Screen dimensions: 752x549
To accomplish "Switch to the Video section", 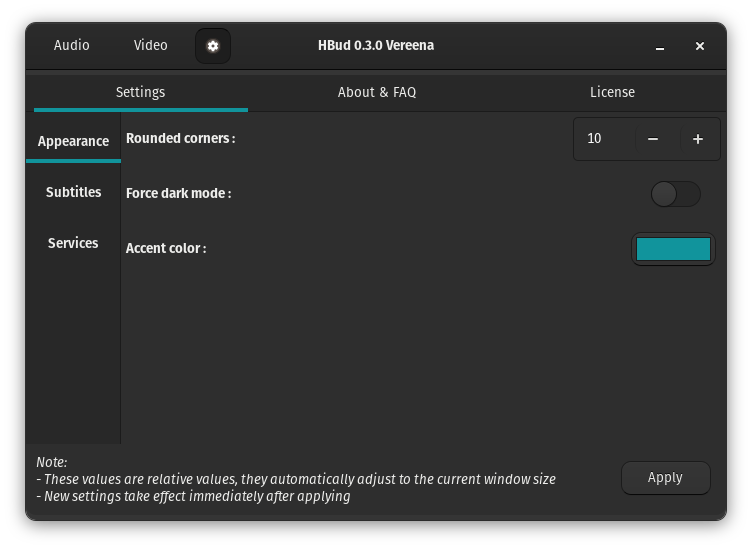I will (x=151, y=46).
